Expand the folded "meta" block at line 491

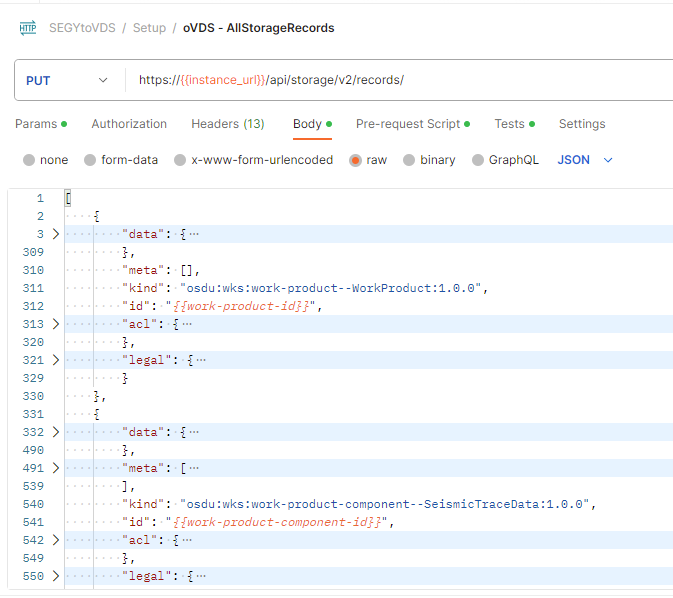(x=56, y=468)
